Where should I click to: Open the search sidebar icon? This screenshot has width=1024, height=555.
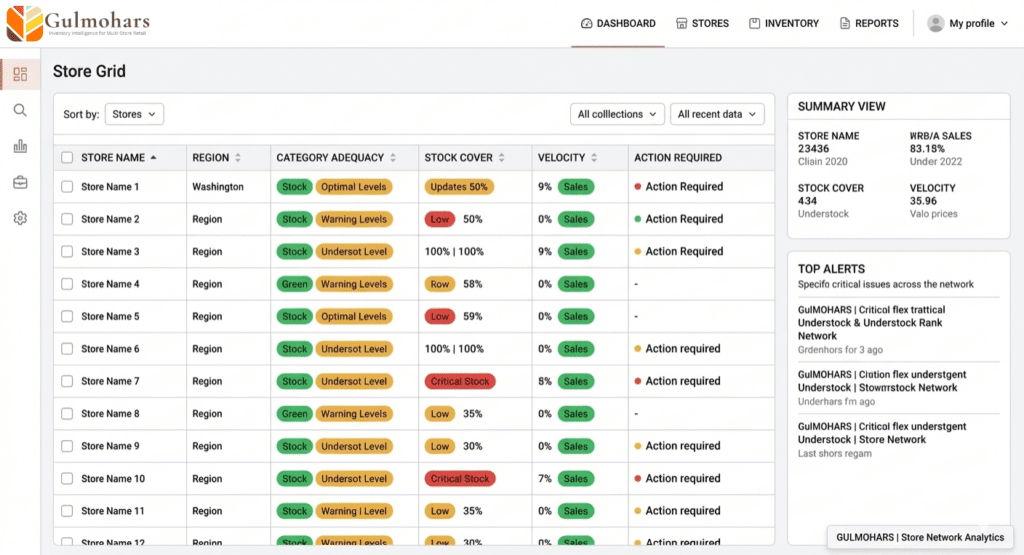click(20, 110)
